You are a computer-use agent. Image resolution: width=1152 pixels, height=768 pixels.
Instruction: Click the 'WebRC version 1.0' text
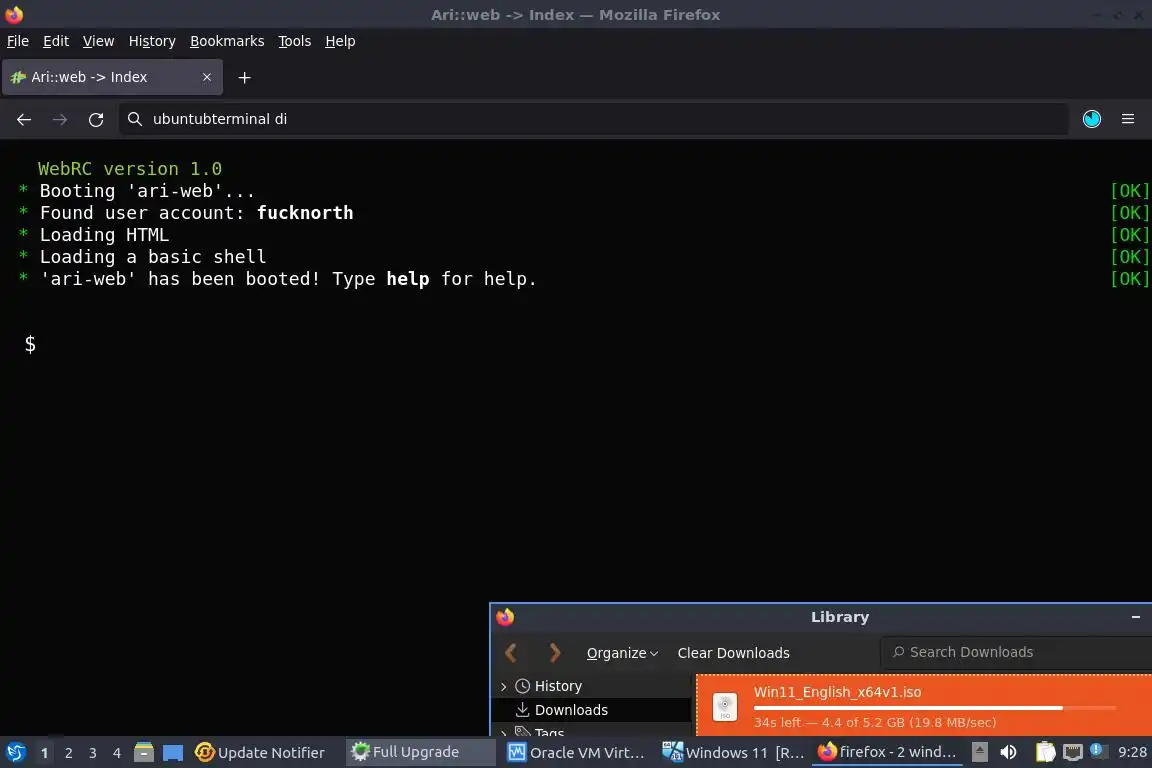tap(130, 169)
